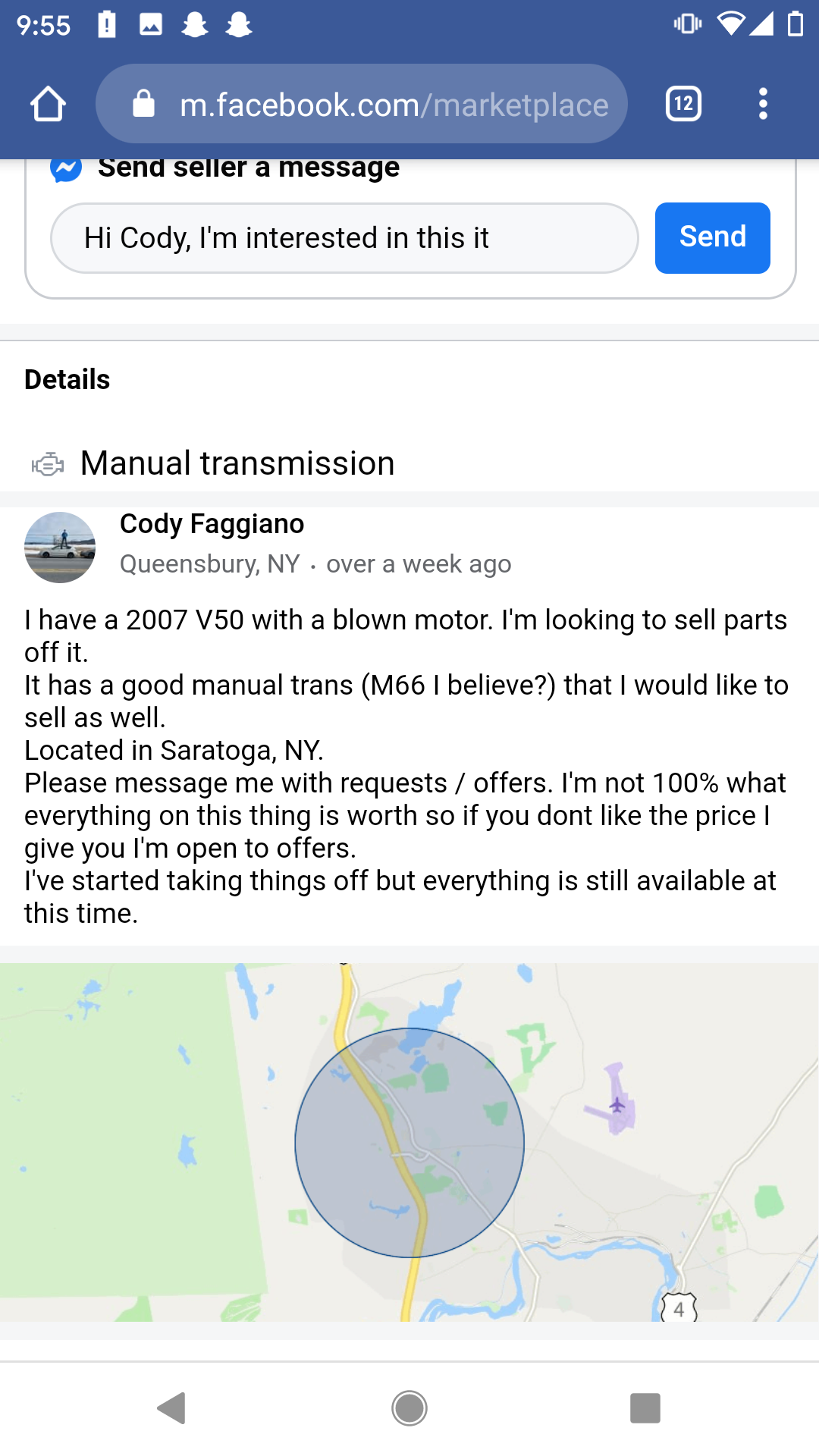This screenshot has width=819, height=1456.
Task: Tap the Chrome home icon
Action: point(48,104)
